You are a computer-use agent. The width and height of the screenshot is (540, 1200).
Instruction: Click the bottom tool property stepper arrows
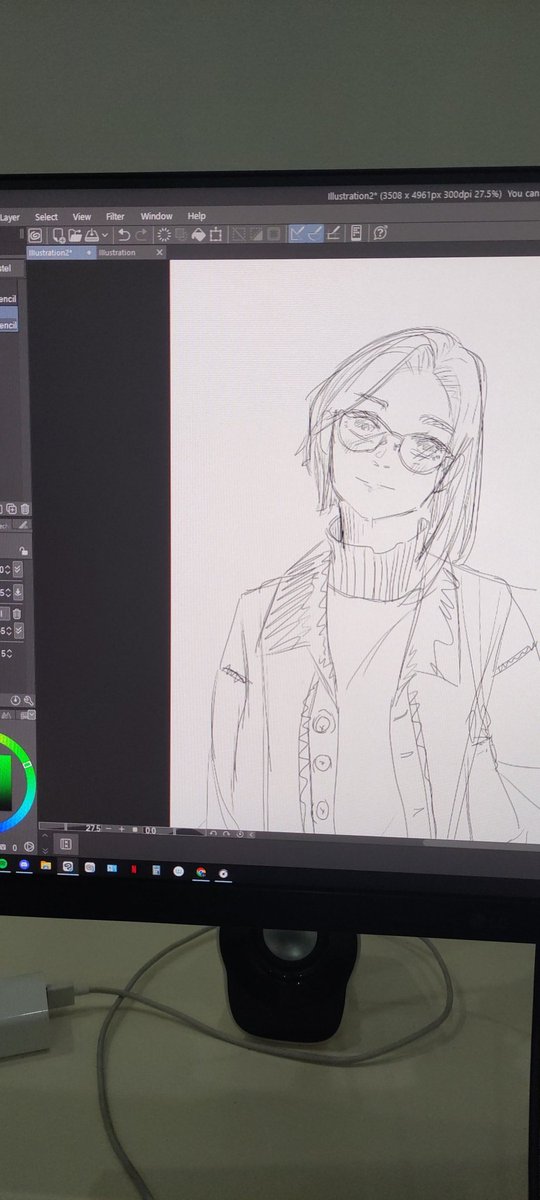pyautogui.click(x=9, y=654)
